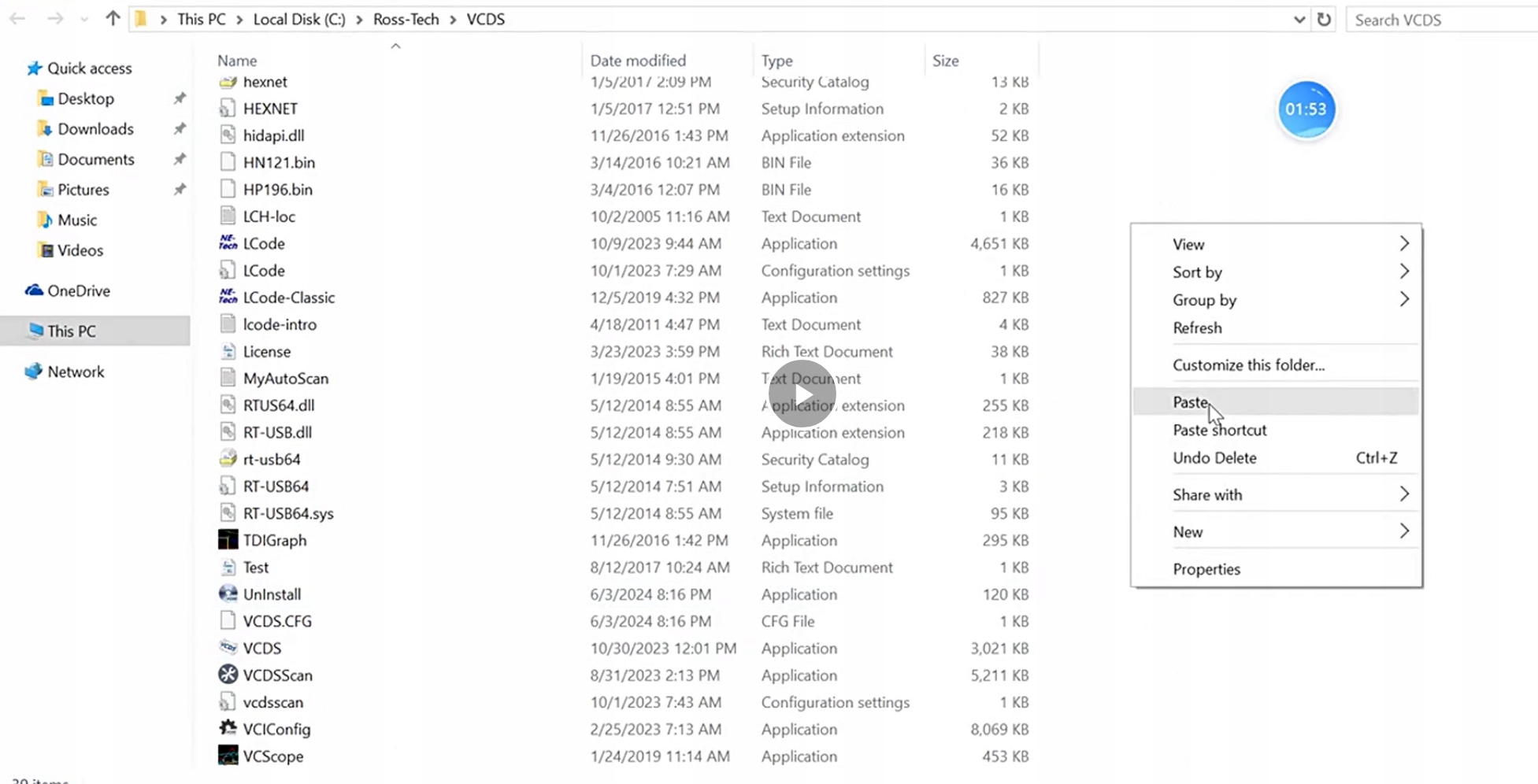Image resolution: width=1538 pixels, height=784 pixels.
Task: Select the MyAutoScan text document name
Action: (x=286, y=378)
